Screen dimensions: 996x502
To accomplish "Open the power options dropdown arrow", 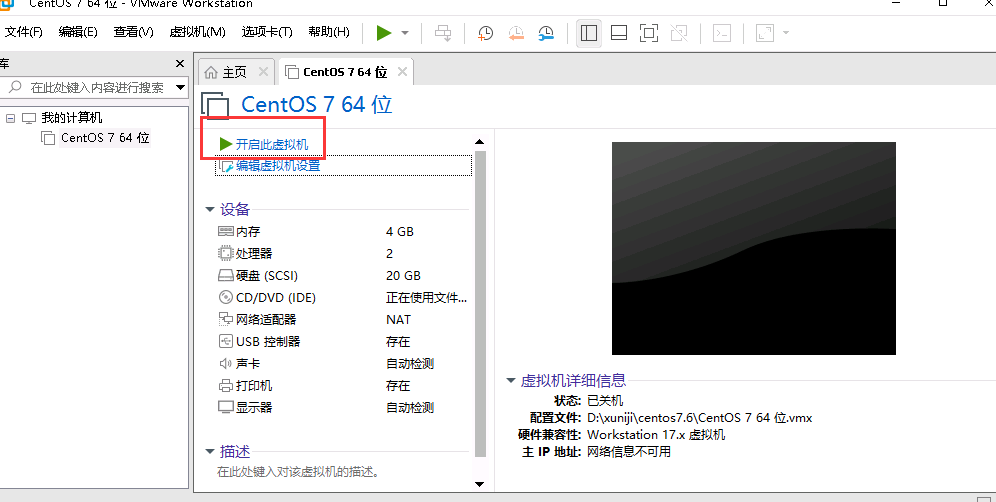I will tap(405, 33).
